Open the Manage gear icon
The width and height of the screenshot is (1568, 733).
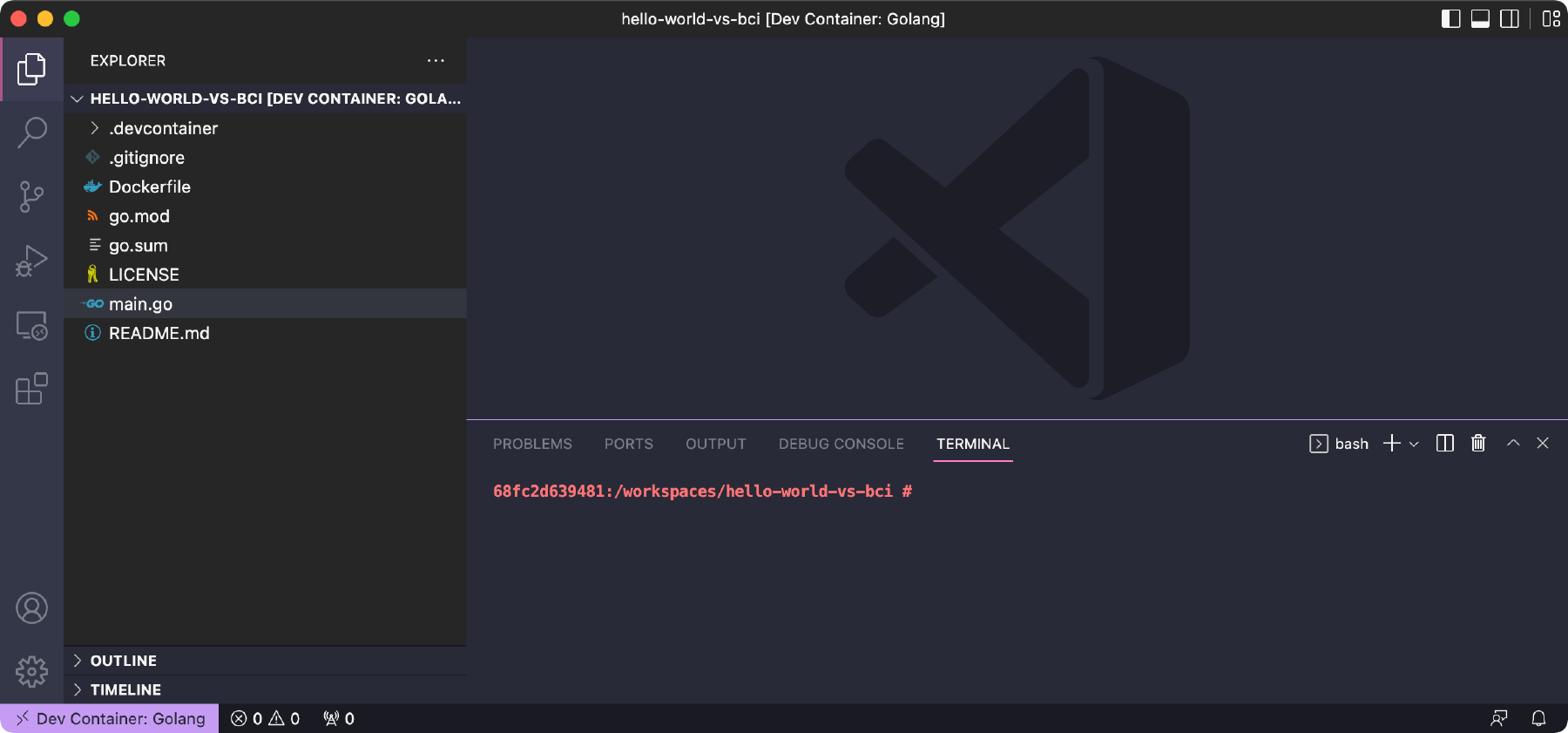(31, 671)
